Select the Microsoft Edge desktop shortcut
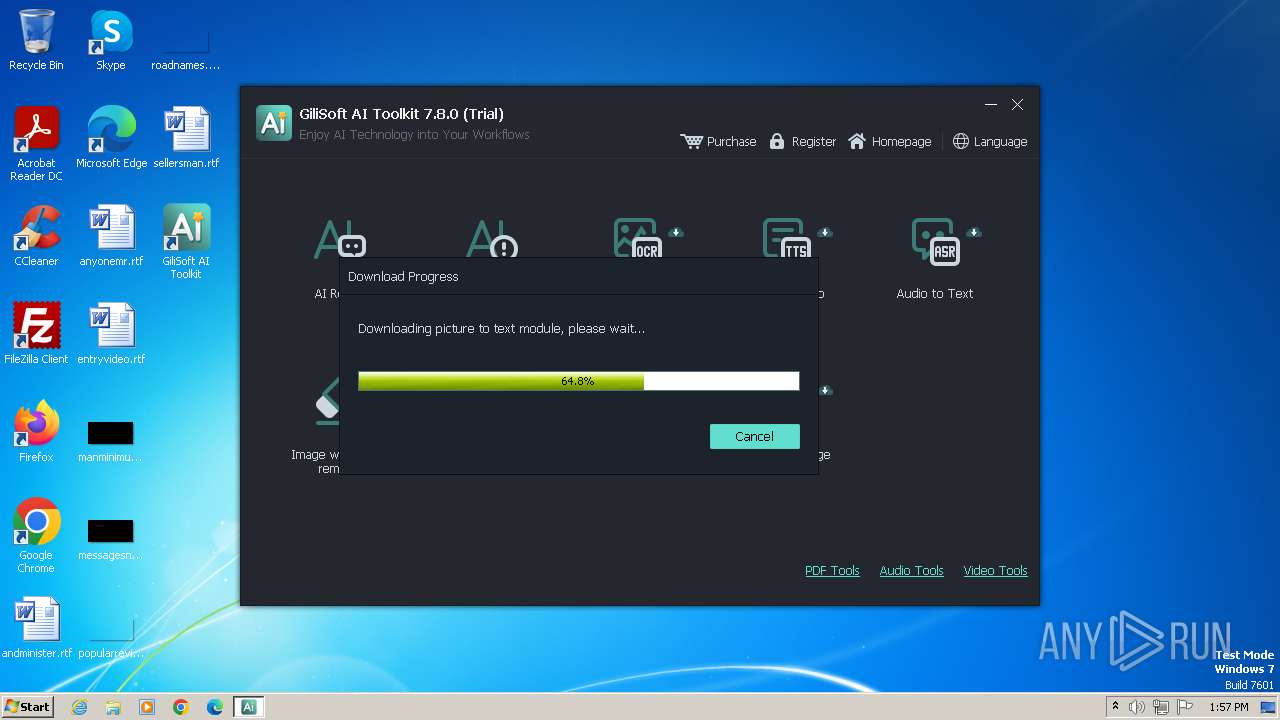The width and height of the screenshot is (1280, 720). 111,139
